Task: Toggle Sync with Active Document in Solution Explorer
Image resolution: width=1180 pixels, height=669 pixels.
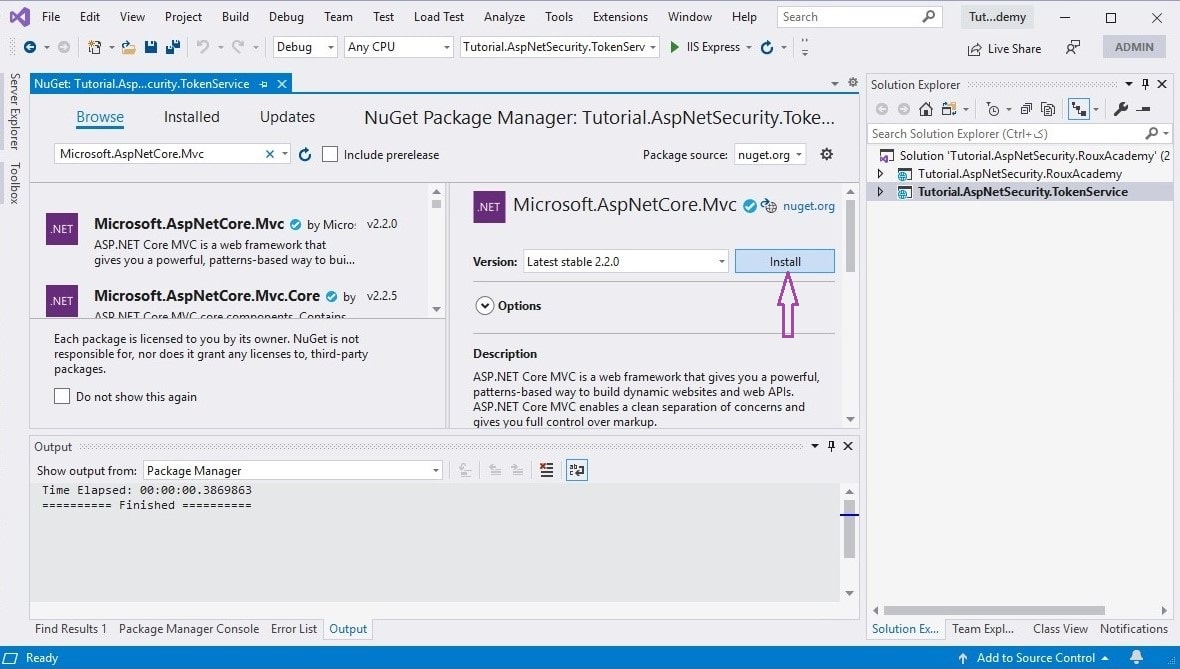Action: [1078, 108]
